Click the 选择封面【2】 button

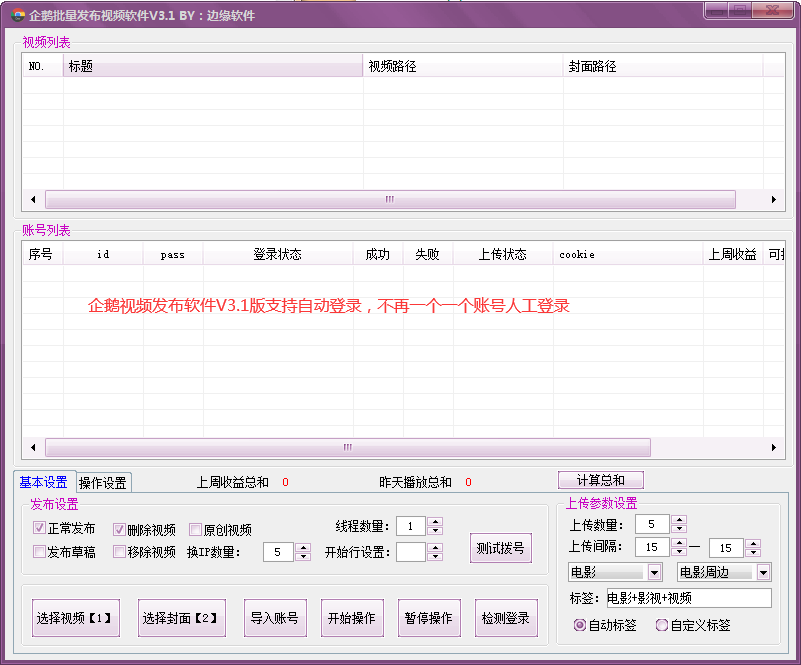(x=181, y=618)
